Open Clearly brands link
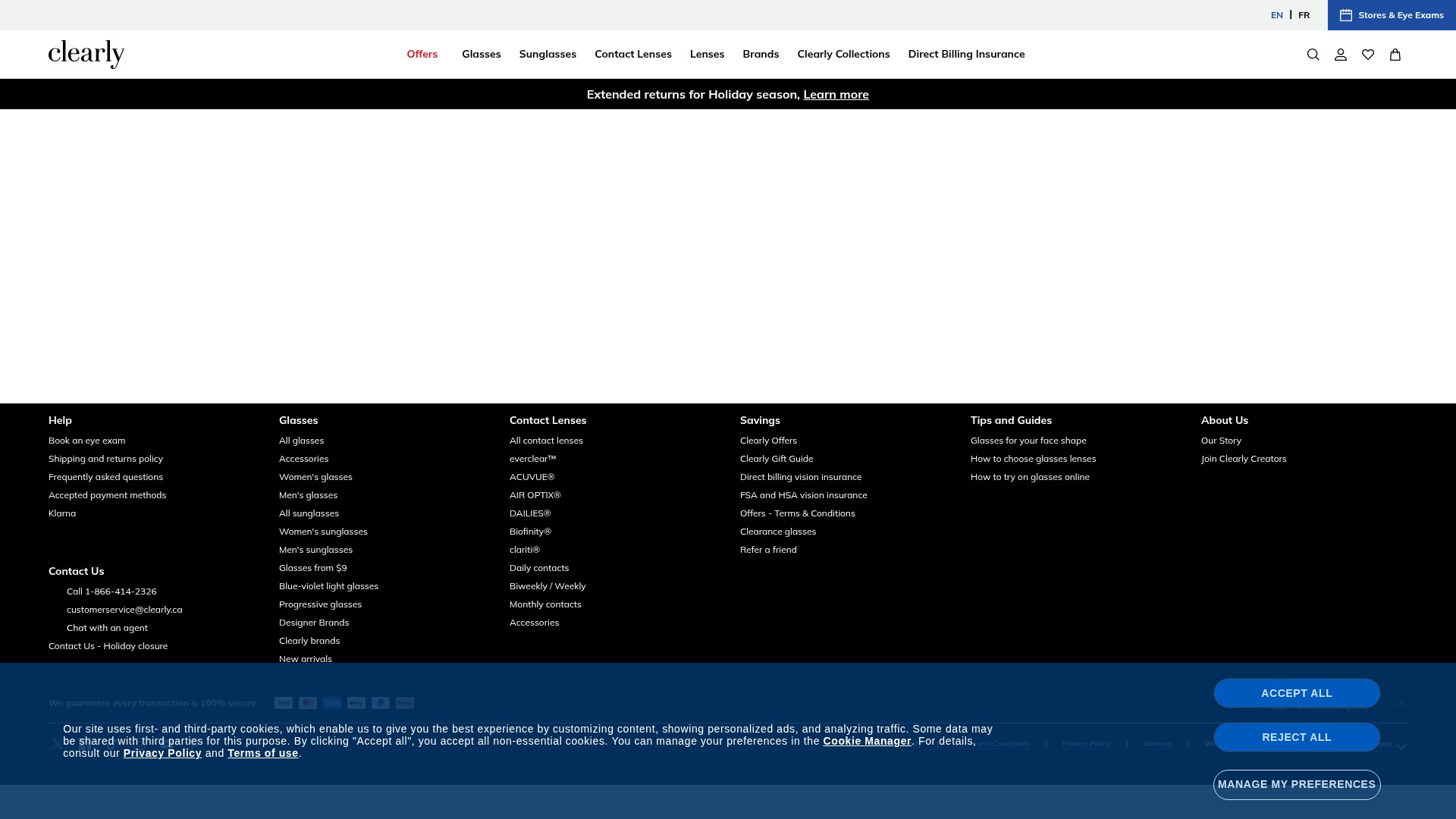Viewport: 1456px width, 819px height. pos(309,641)
